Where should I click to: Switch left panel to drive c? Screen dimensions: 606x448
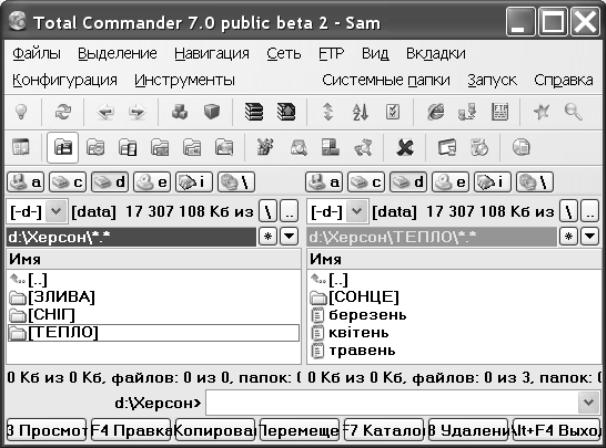[68, 182]
